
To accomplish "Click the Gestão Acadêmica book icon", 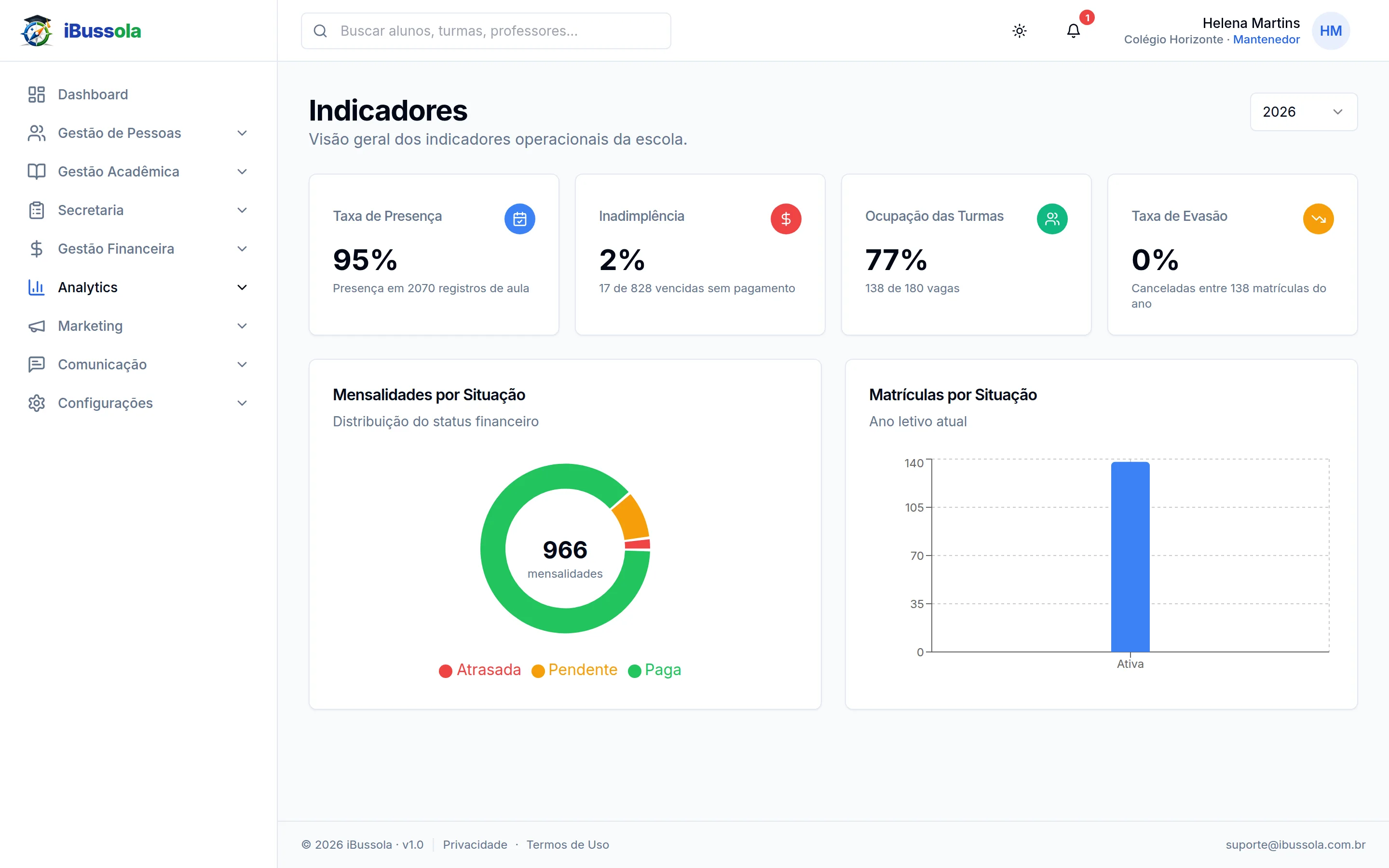I will [37, 172].
